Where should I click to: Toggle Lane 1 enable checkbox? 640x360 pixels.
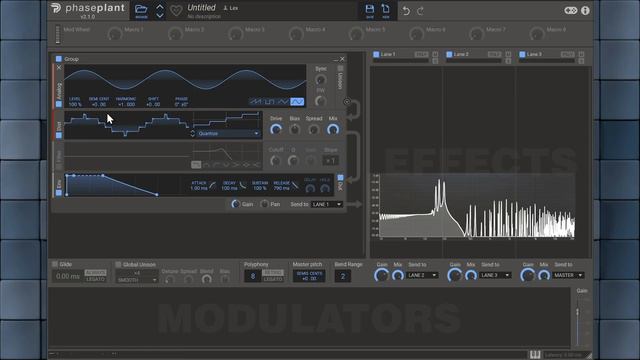[376, 54]
